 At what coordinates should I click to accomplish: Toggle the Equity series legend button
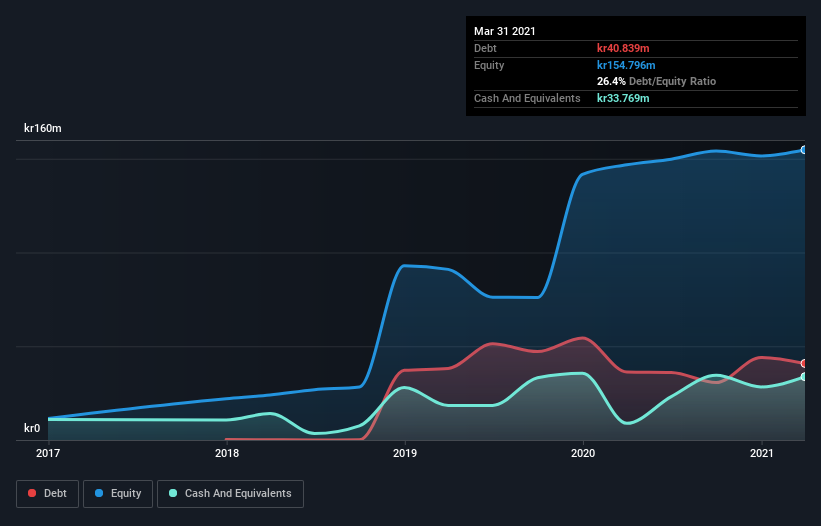point(118,494)
